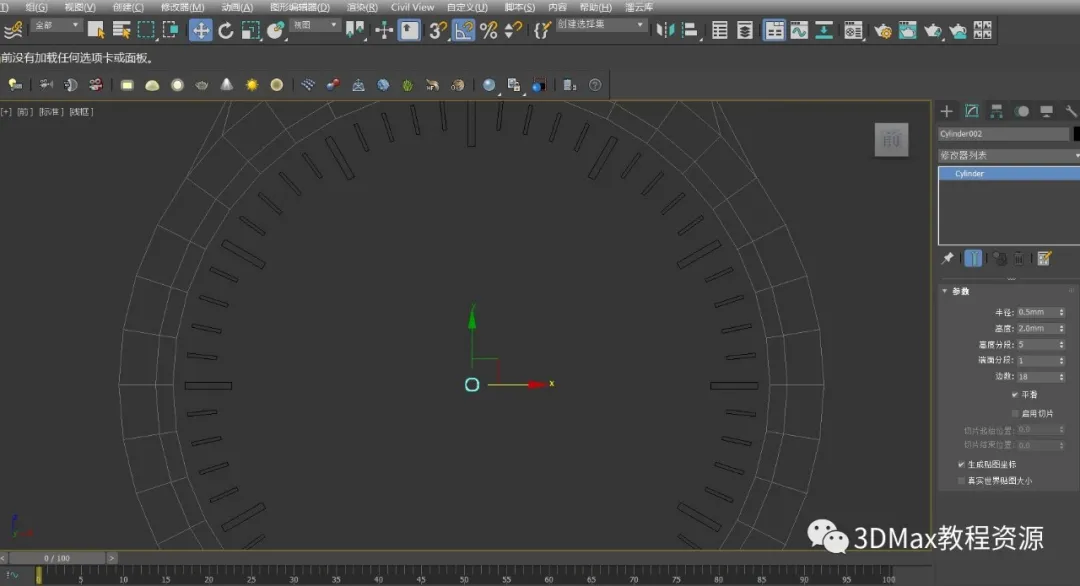This screenshot has width=1080, height=586.
Task: Open the named selection sets dropdown
Action: tap(601, 25)
